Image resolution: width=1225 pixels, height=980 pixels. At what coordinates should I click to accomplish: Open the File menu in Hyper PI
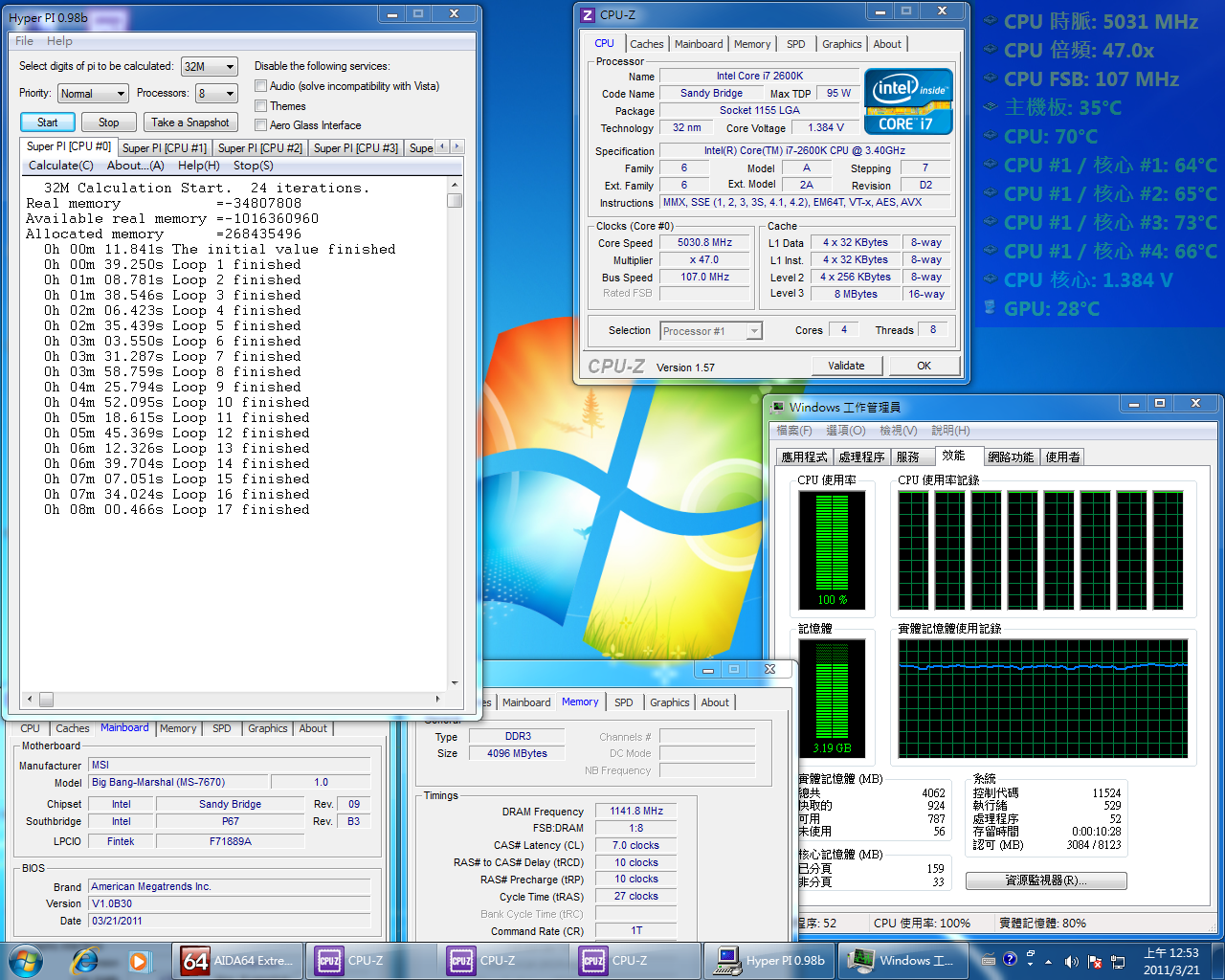(25, 41)
